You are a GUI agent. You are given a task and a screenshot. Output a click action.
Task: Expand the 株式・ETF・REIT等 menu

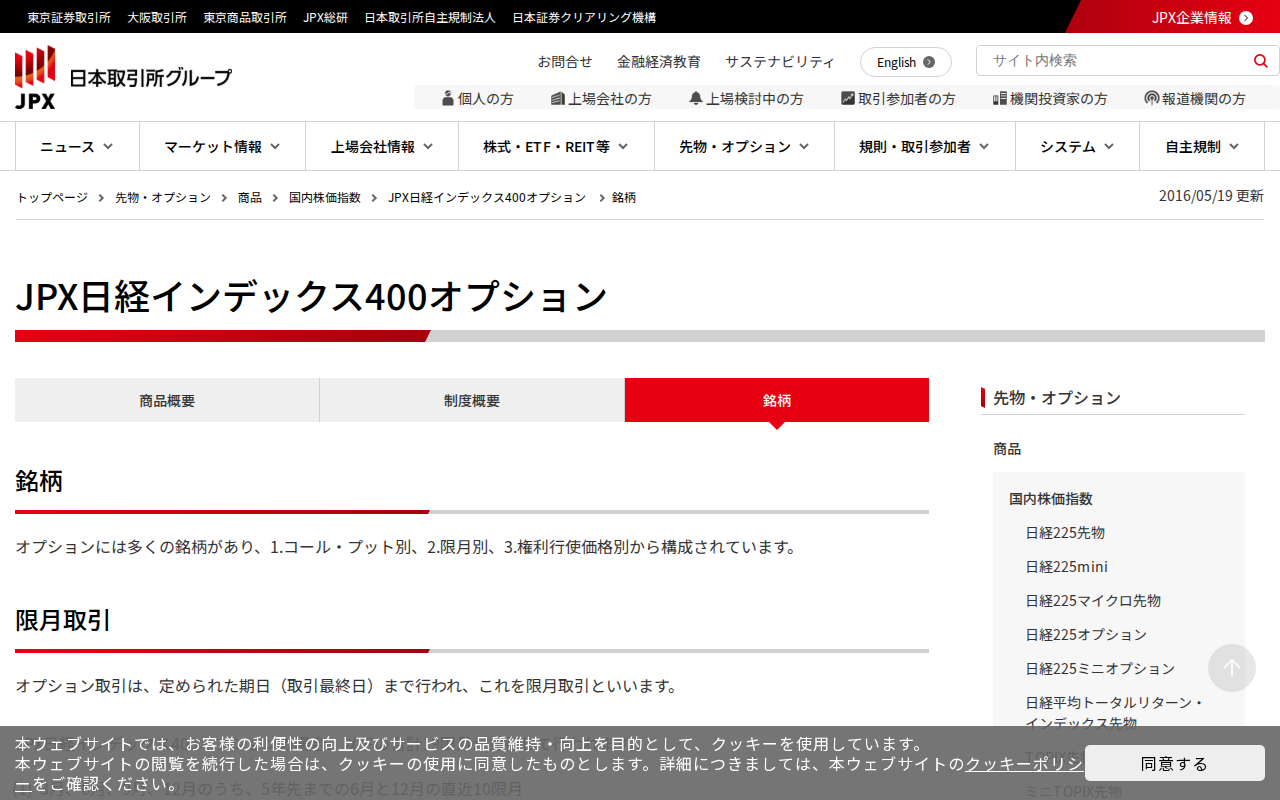coord(556,146)
